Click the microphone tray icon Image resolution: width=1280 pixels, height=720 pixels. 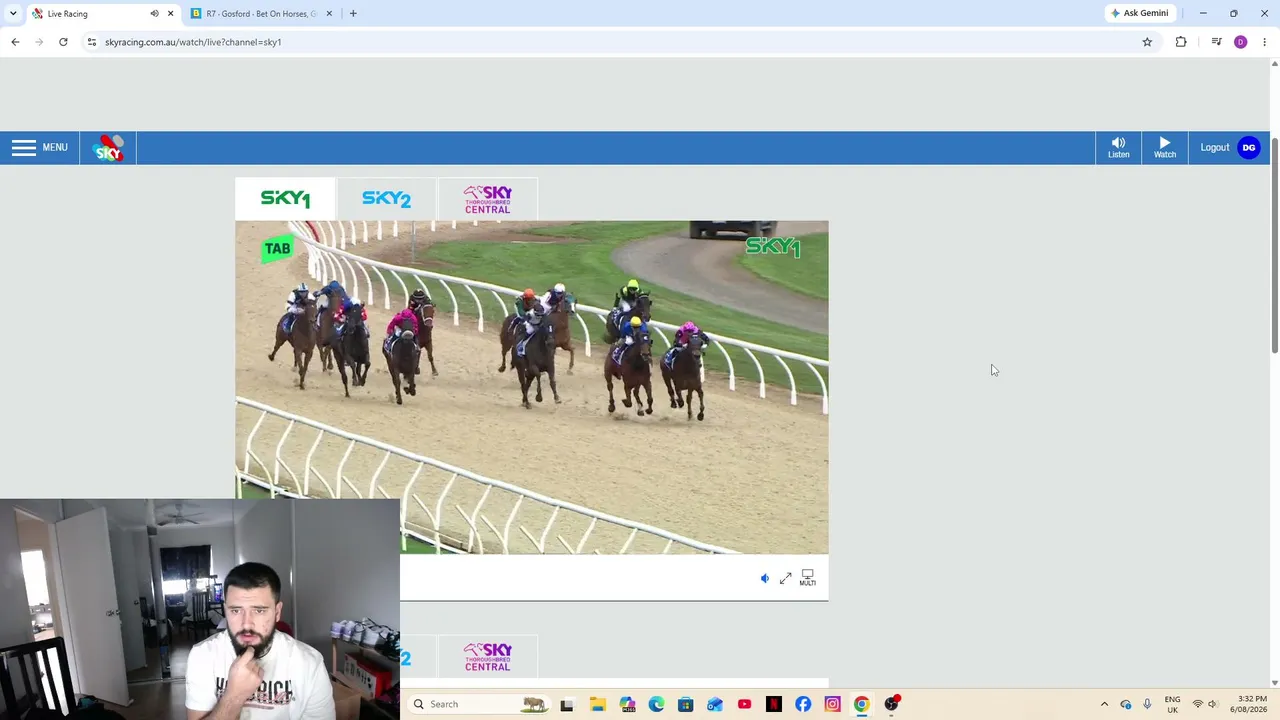[x=1147, y=704]
